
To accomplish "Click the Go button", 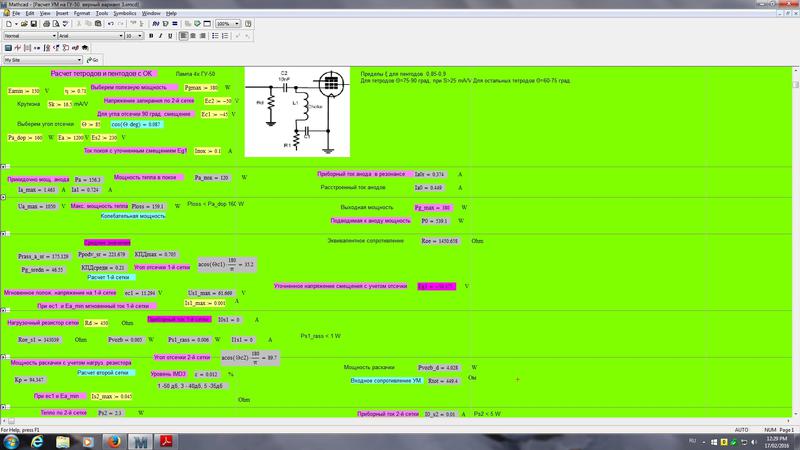I will 92,60.
